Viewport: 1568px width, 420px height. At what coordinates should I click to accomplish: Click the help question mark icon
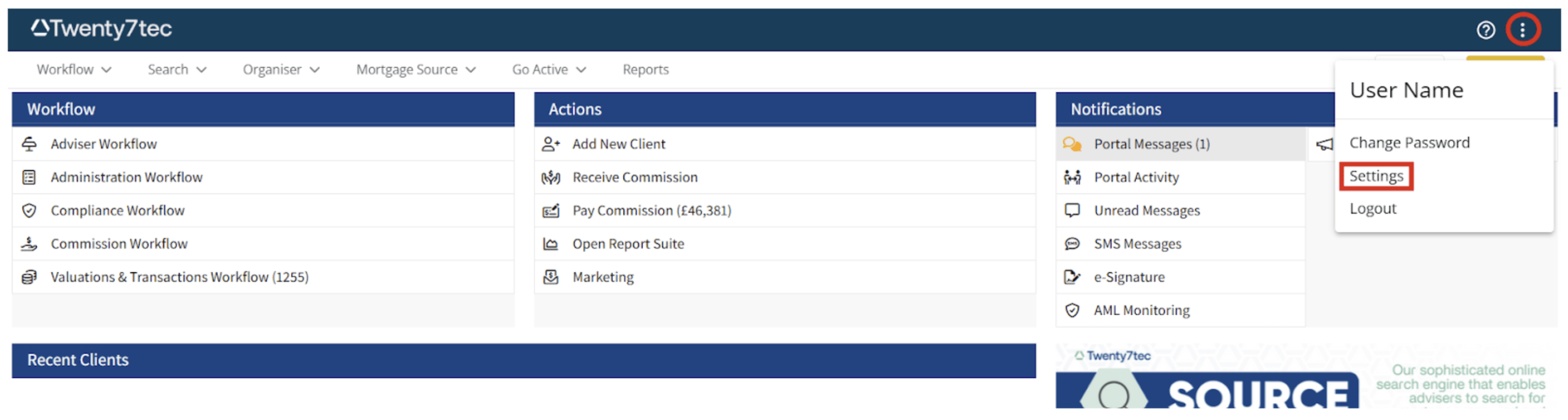1485,29
